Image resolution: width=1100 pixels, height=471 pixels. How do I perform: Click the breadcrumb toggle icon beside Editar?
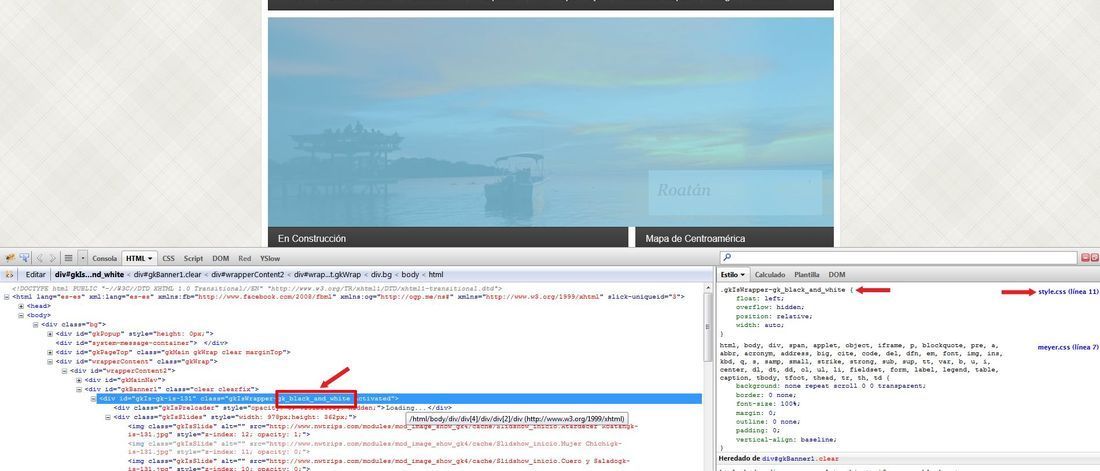(10, 274)
